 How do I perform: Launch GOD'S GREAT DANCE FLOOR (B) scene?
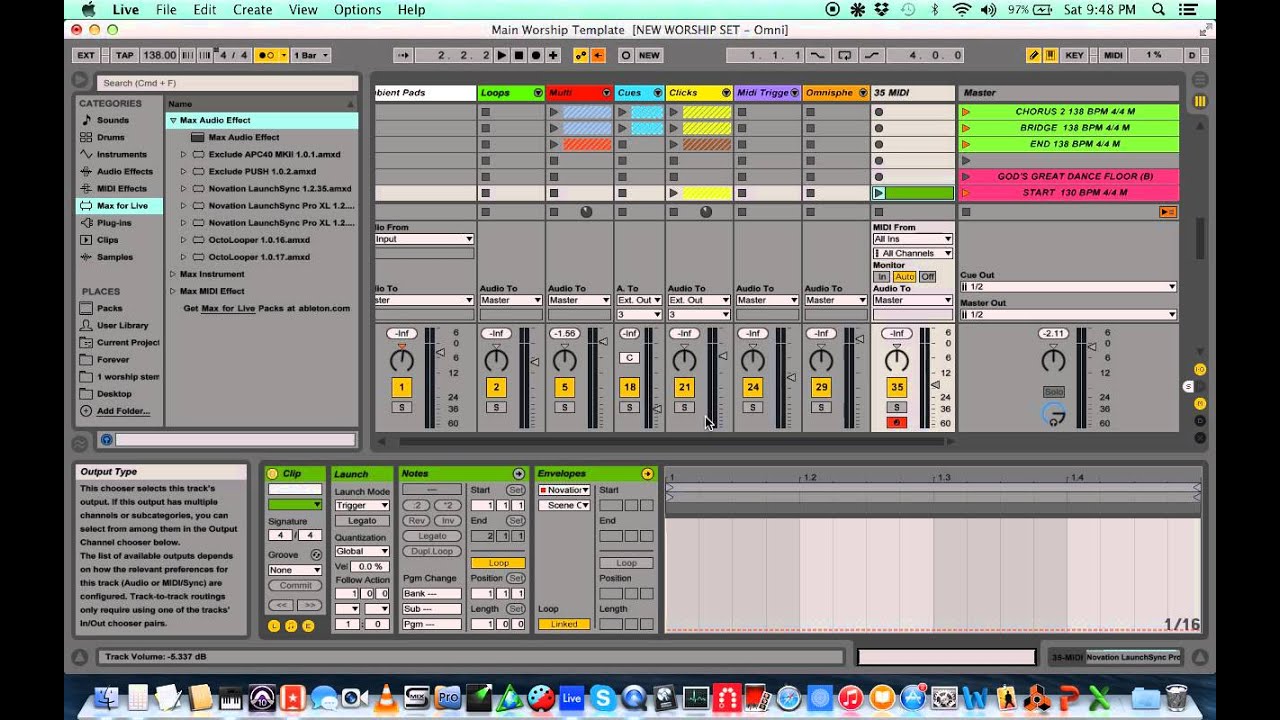[x=966, y=176]
